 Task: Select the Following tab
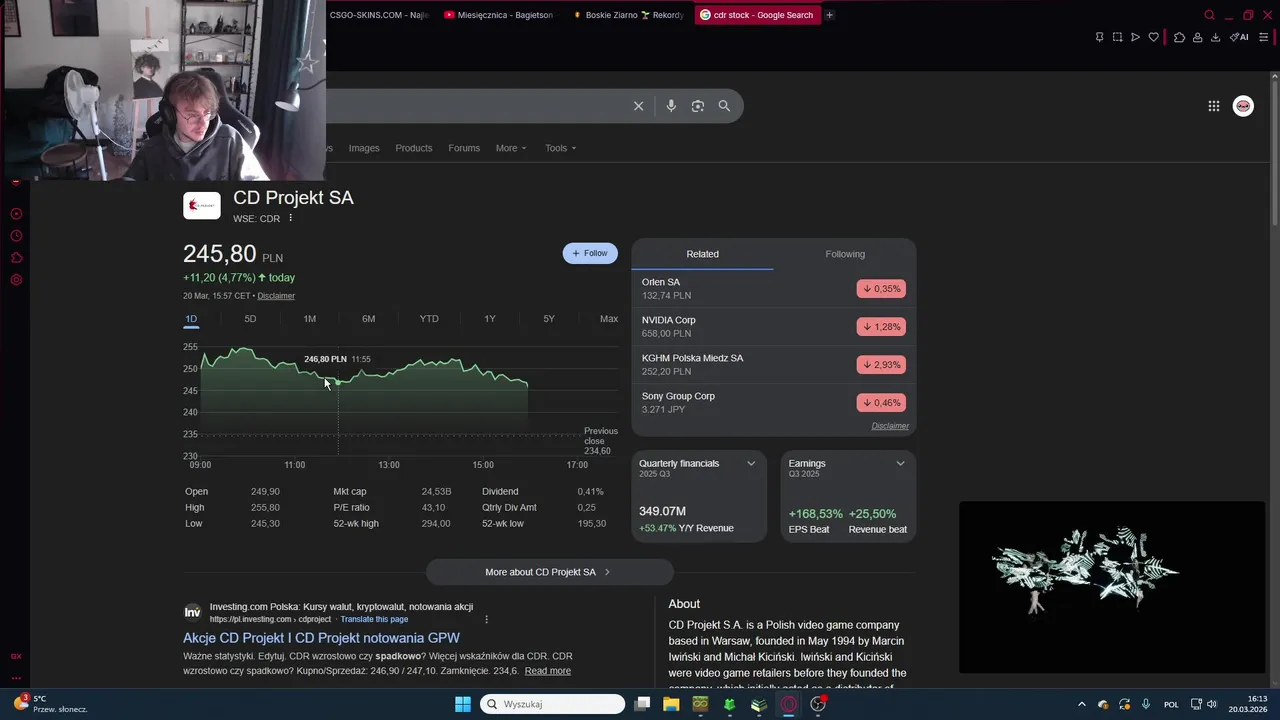[x=845, y=254]
